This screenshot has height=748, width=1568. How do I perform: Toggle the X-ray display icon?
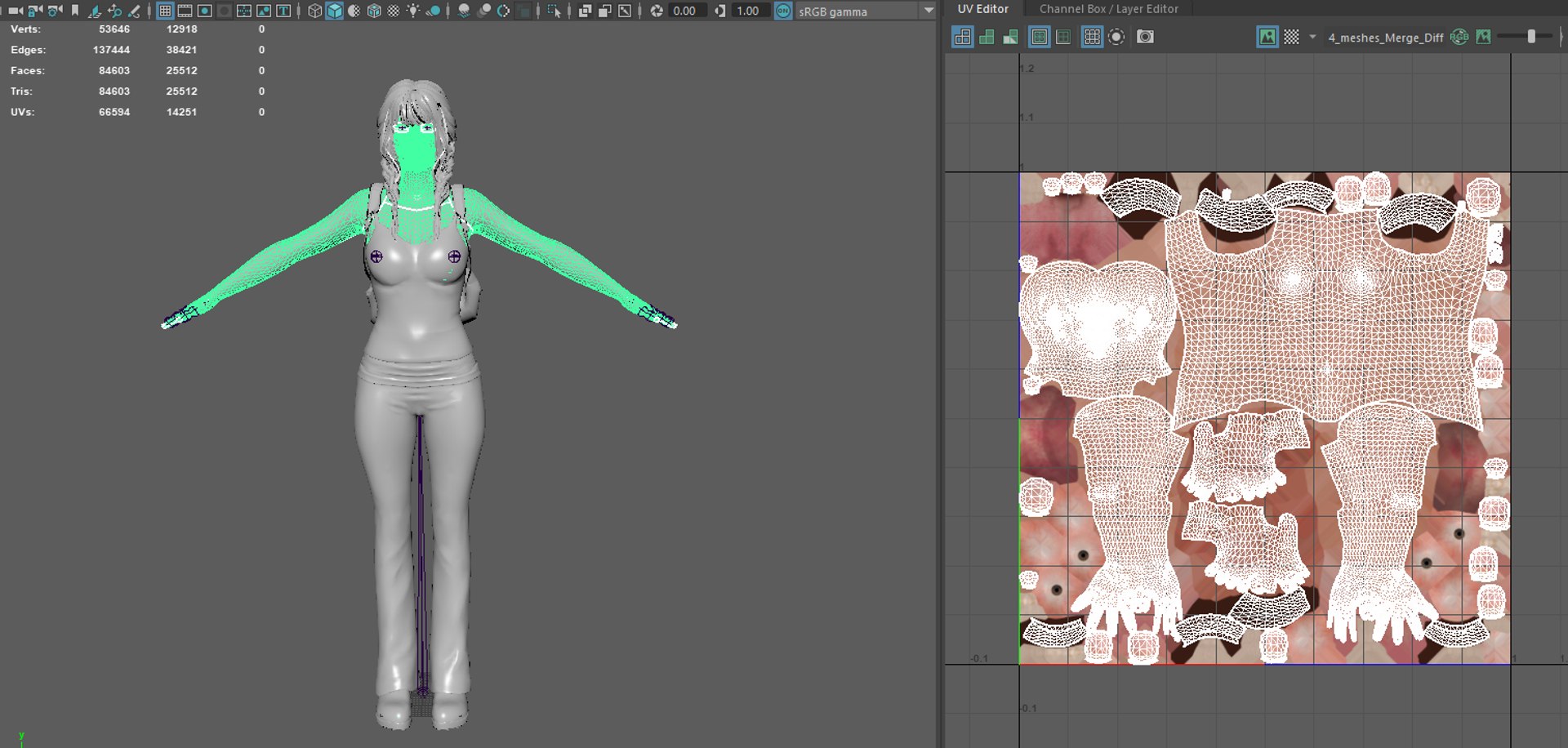(x=585, y=11)
